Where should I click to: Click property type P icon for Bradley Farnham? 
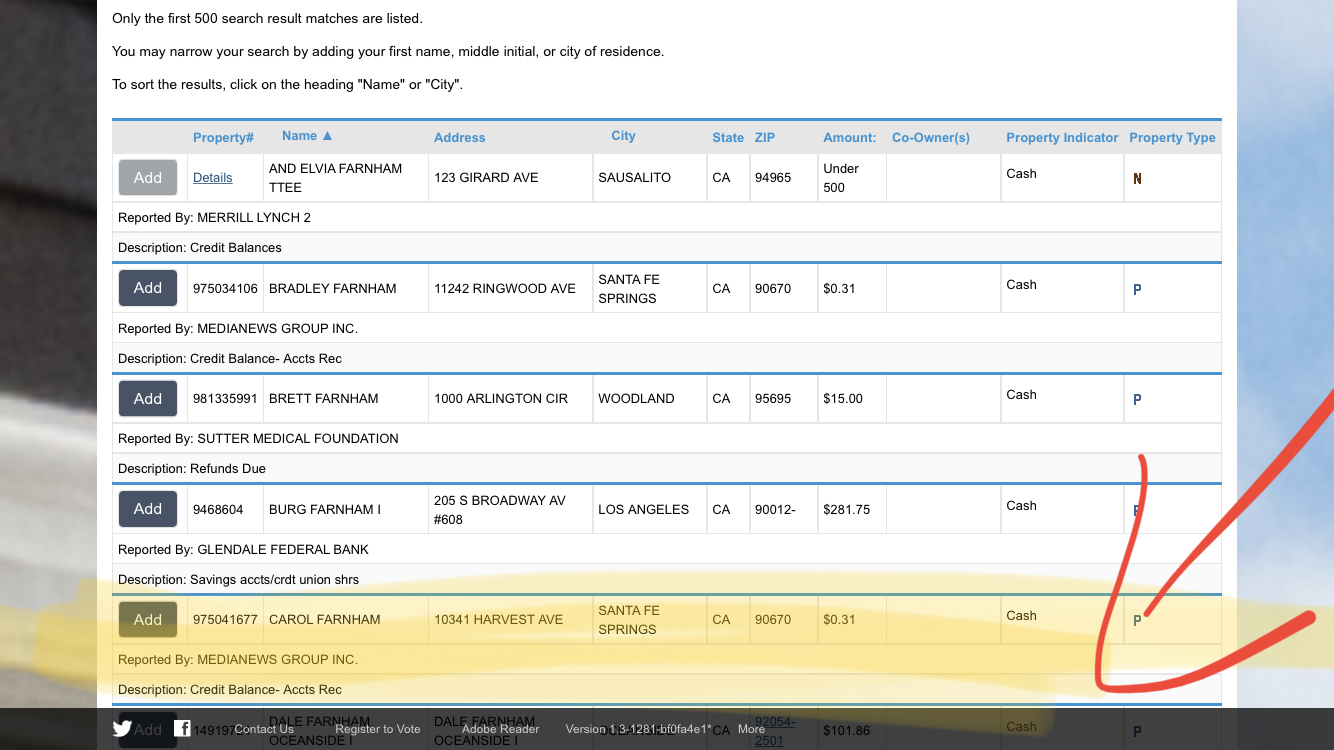coord(1137,289)
